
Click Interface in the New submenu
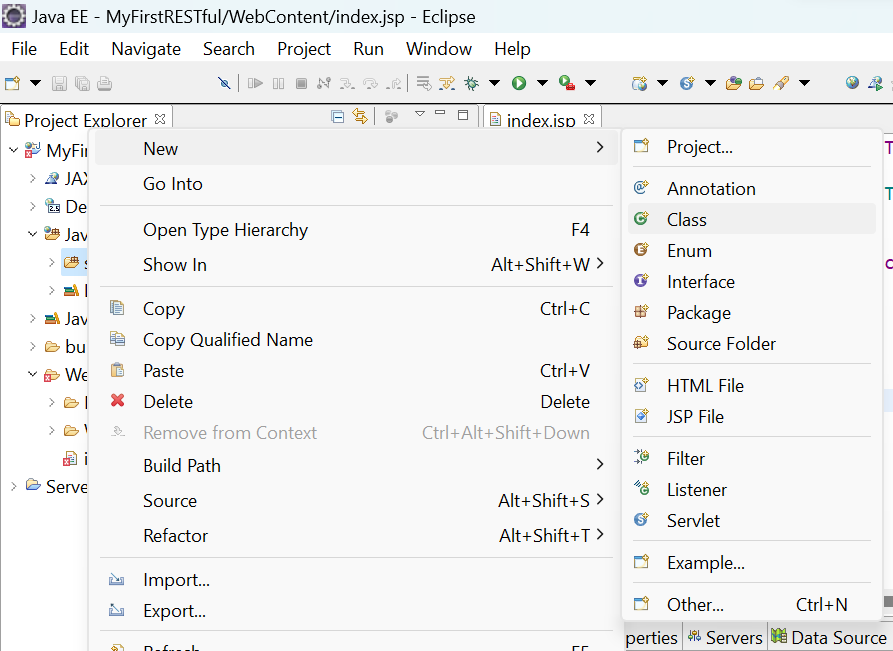coord(752,281)
